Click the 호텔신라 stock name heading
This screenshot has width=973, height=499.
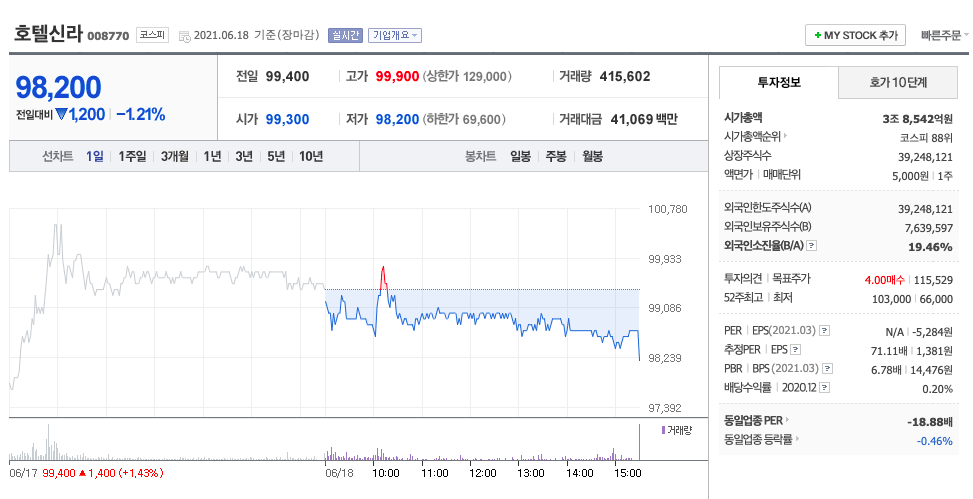(x=48, y=34)
